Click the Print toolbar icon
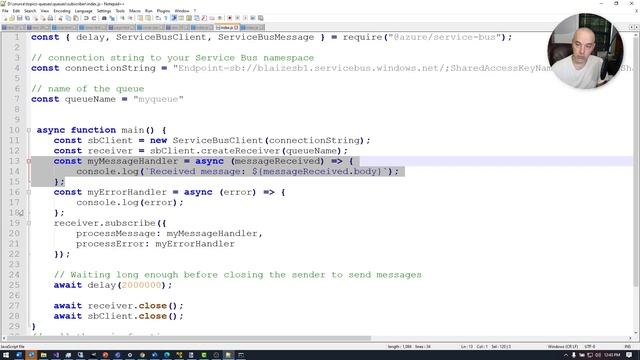 [x=50, y=18]
